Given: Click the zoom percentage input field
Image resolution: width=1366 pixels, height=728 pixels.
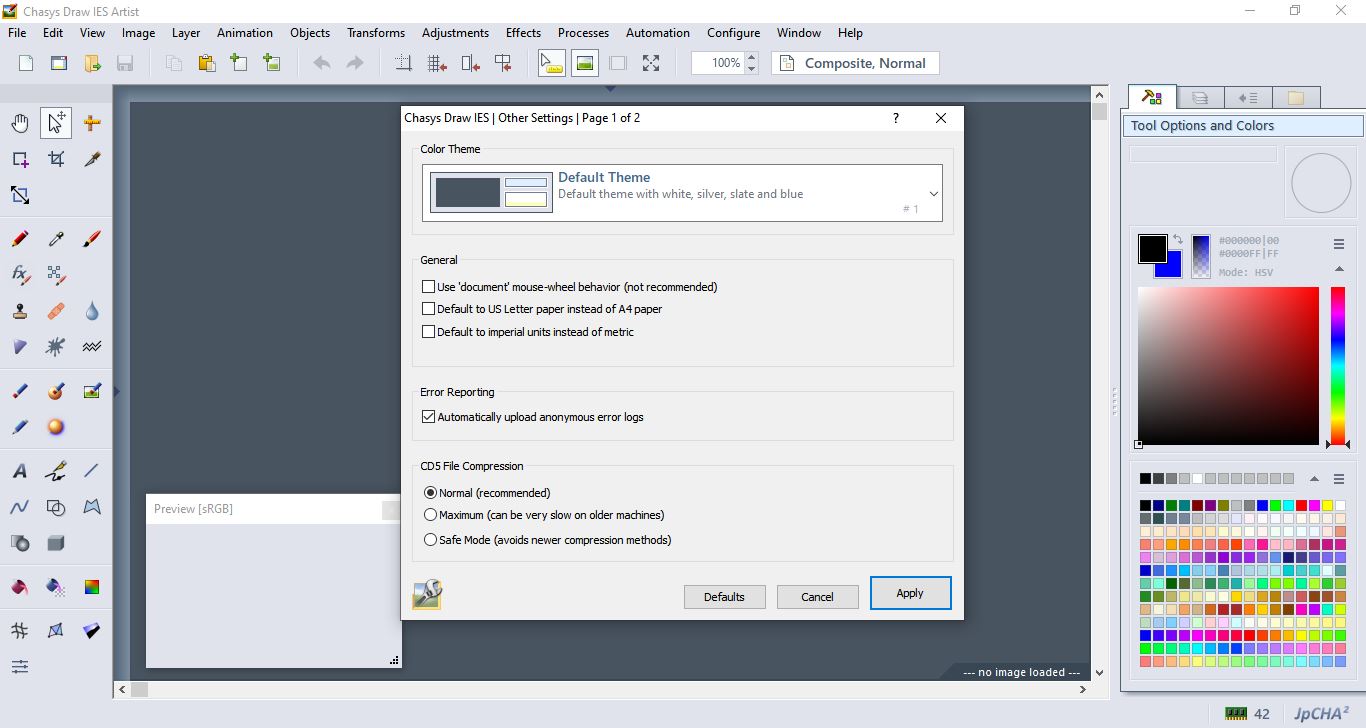Looking at the screenshot, I should 718,63.
